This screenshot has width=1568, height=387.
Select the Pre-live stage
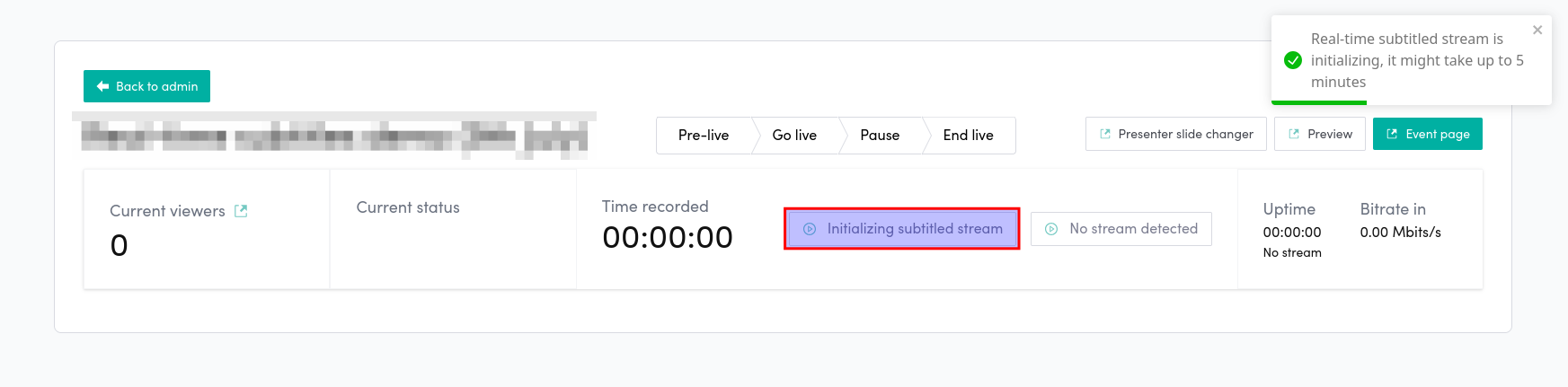click(703, 136)
